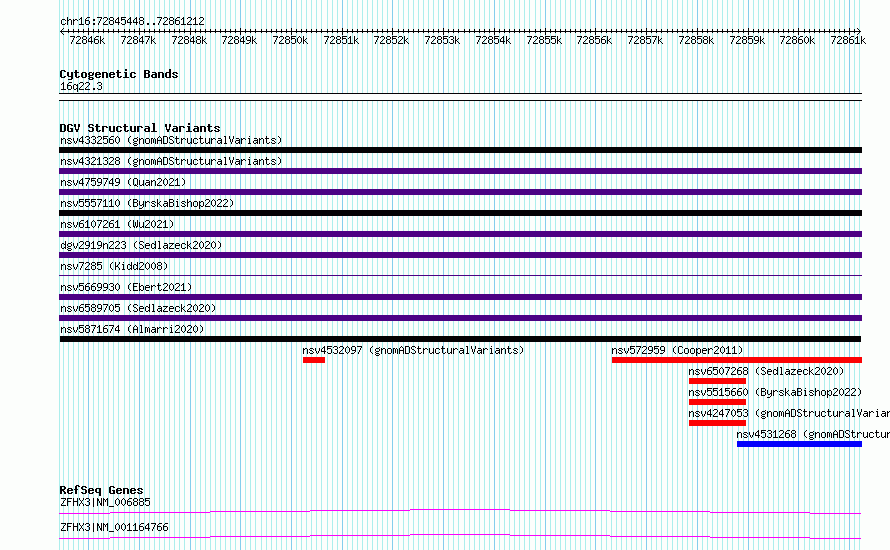Select the black bar under nsv5871674

460,339
